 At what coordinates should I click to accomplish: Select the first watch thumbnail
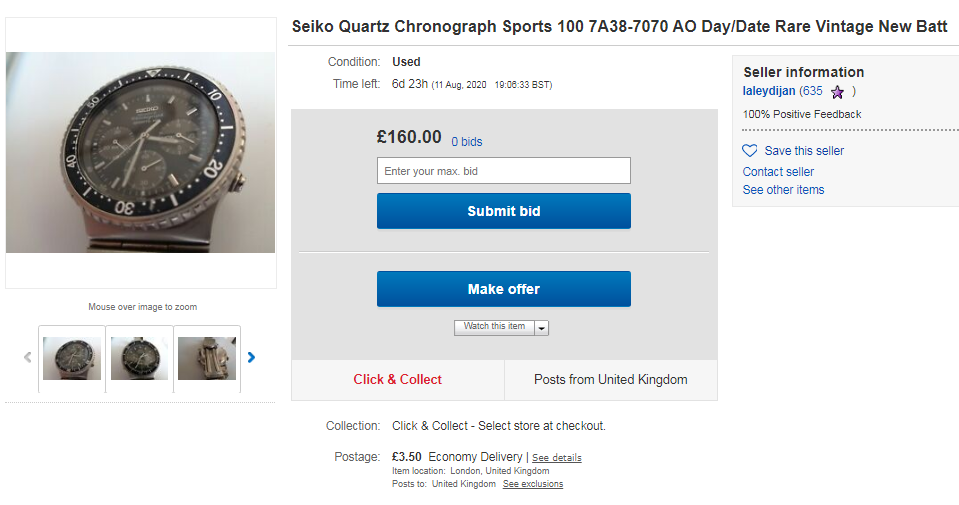(x=72, y=358)
